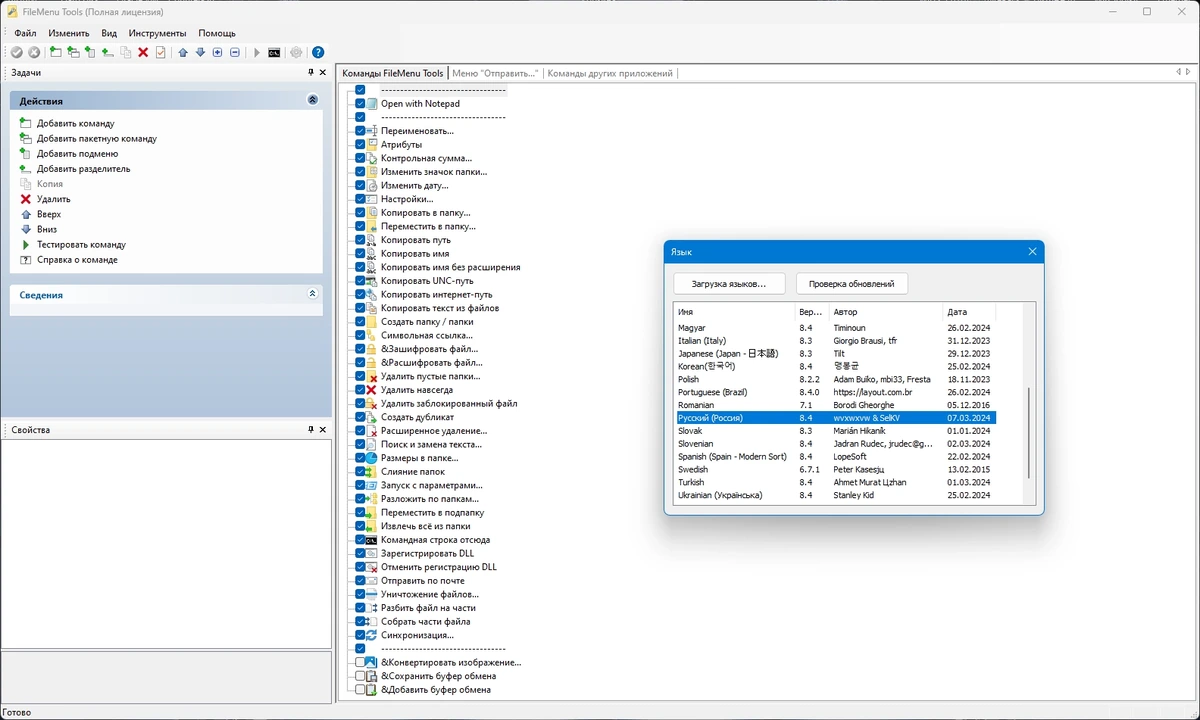Click the Удалить навсегда red X icon
The height and width of the screenshot is (720, 1200).
[372, 390]
